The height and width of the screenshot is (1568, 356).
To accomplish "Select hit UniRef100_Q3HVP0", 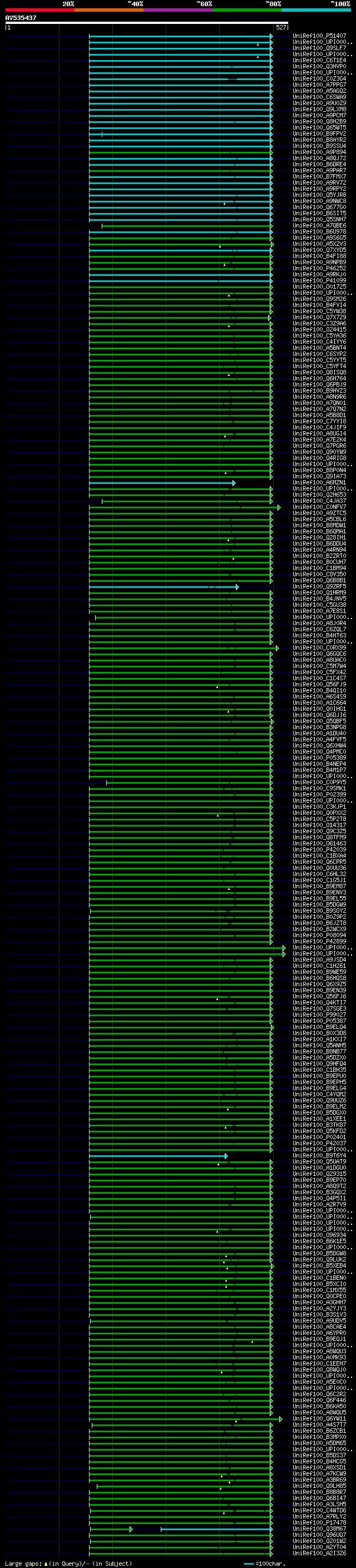I will pos(319,66).
